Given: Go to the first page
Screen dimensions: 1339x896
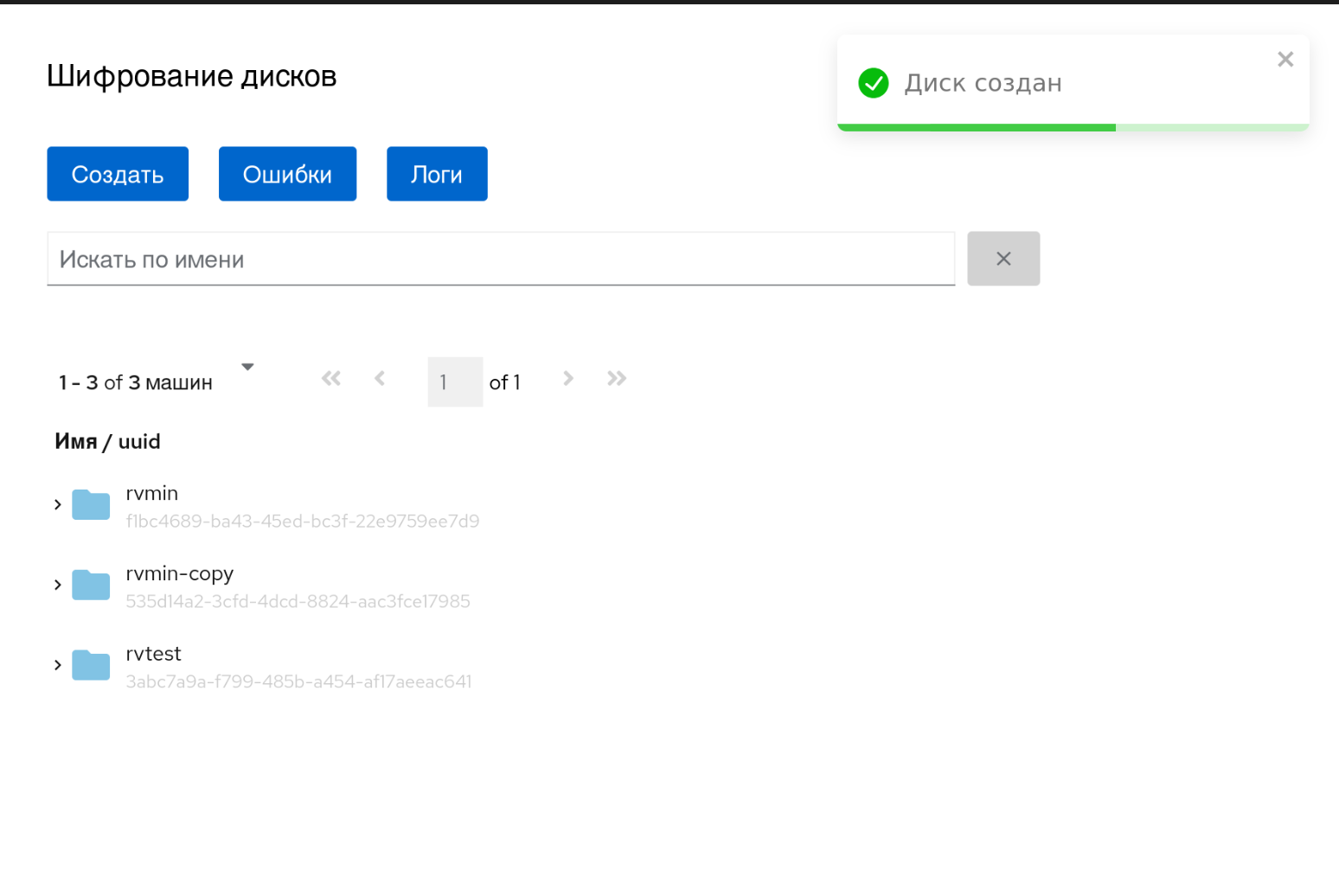Looking at the screenshot, I should [x=331, y=379].
